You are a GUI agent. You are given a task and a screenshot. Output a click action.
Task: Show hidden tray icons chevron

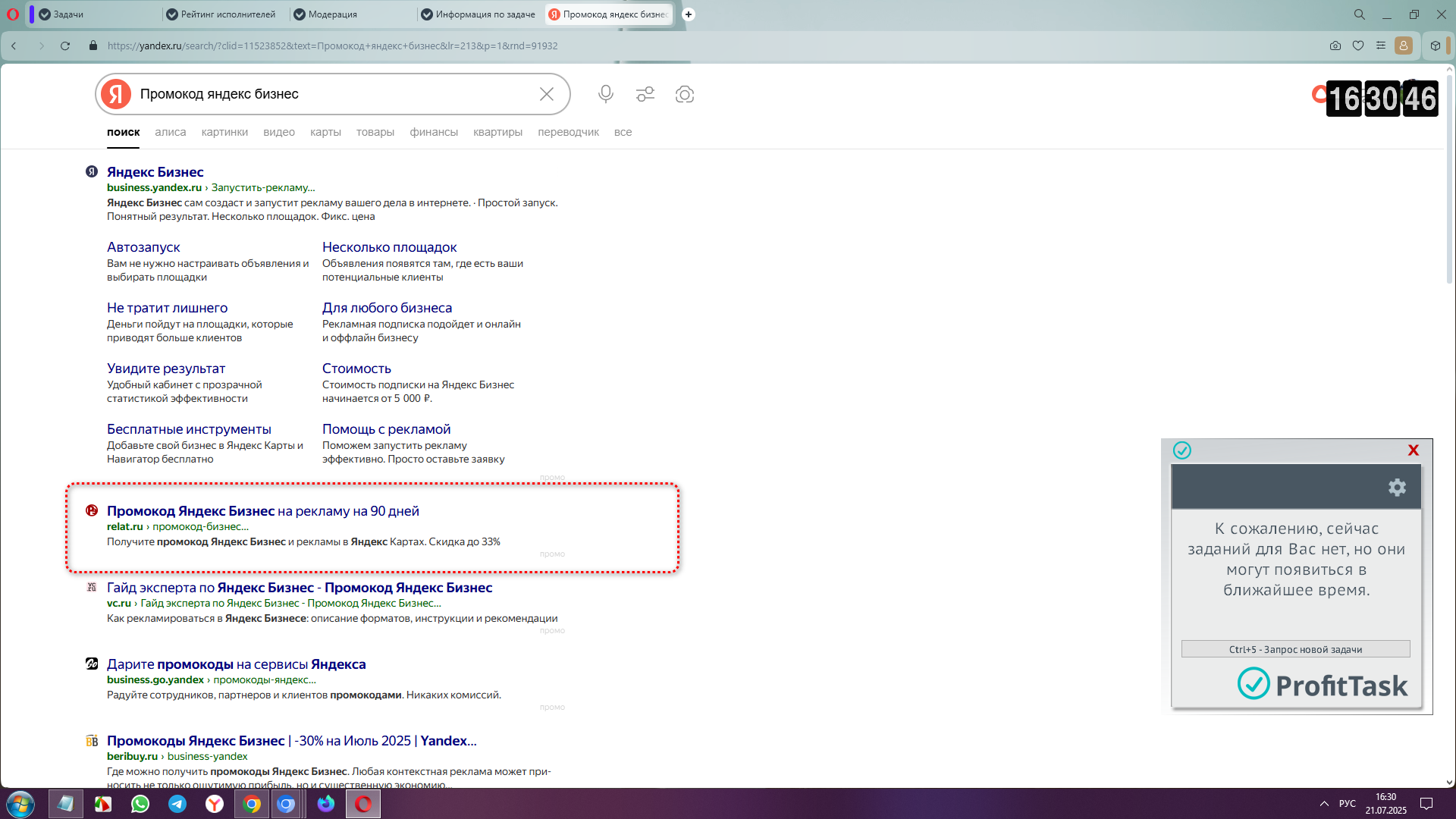pos(1324,804)
